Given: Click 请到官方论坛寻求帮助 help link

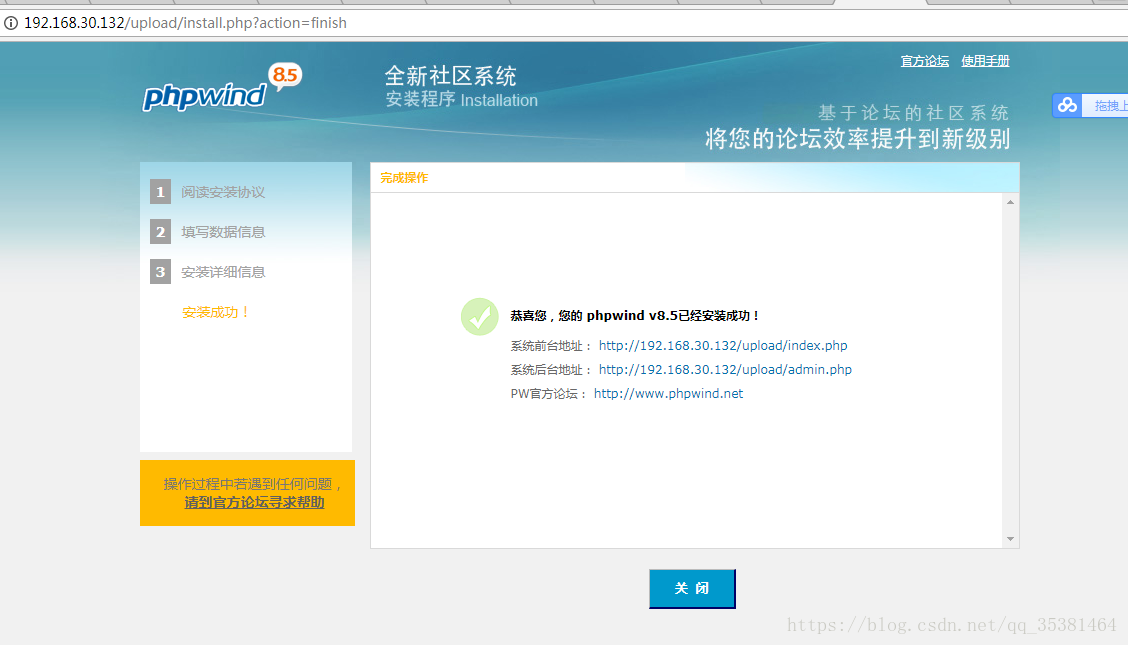Looking at the screenshot, I should coord(255,503).
